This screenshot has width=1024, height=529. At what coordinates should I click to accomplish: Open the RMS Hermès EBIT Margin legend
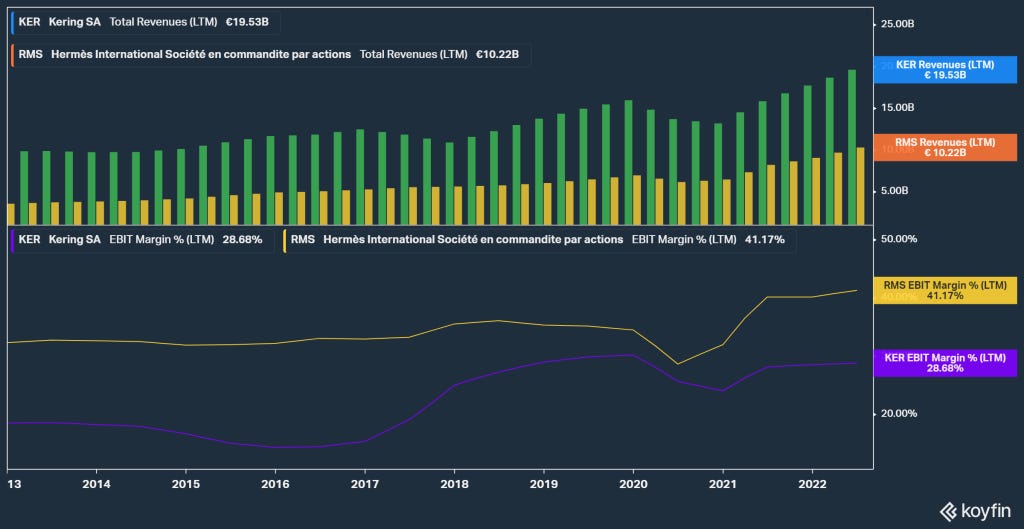(x=539, y=240)
